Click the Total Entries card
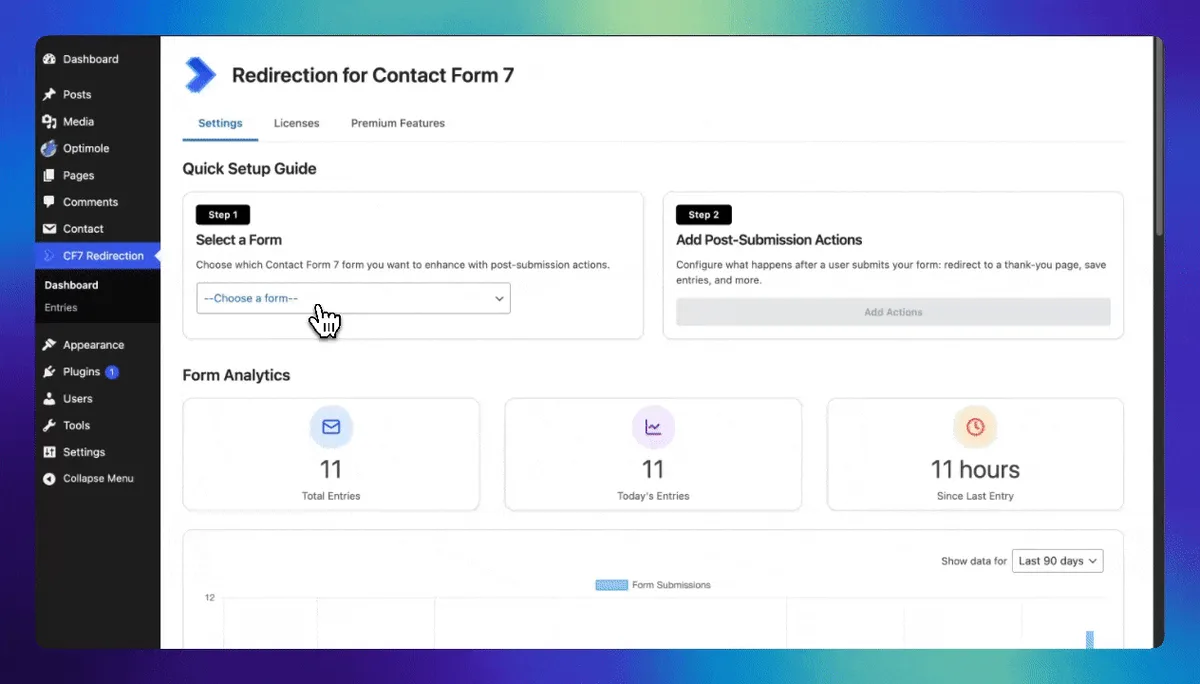The height and width of the screenshot is (684, 1200). click(331, 455)
